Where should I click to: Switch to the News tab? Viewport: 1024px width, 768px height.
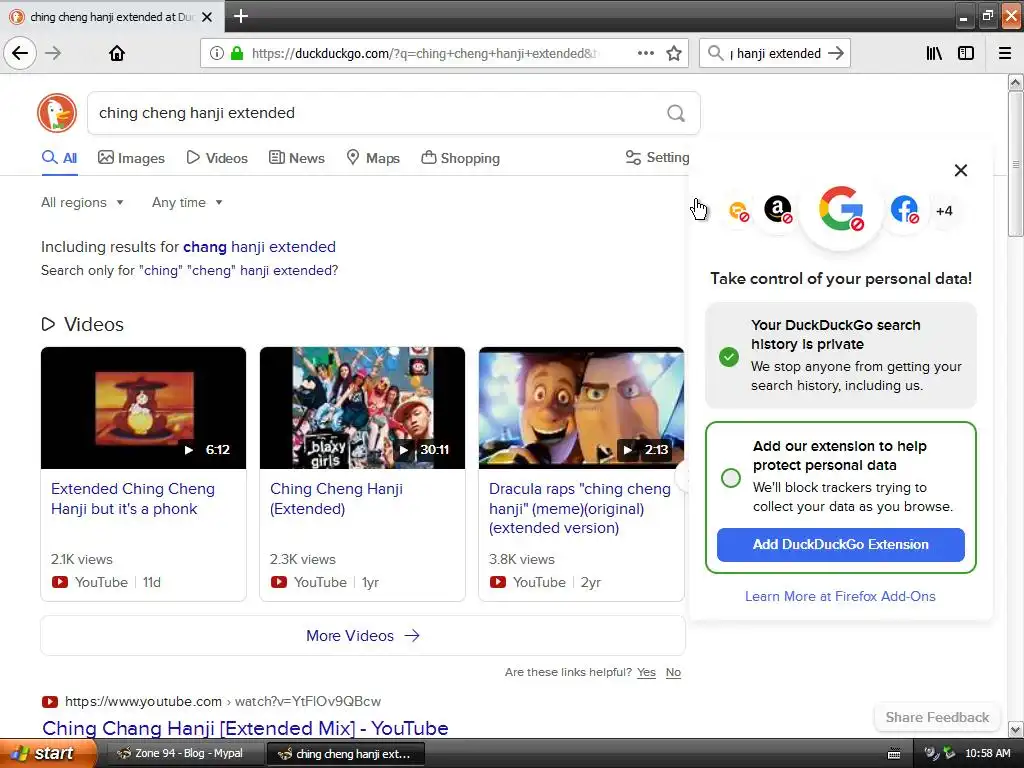296,158
